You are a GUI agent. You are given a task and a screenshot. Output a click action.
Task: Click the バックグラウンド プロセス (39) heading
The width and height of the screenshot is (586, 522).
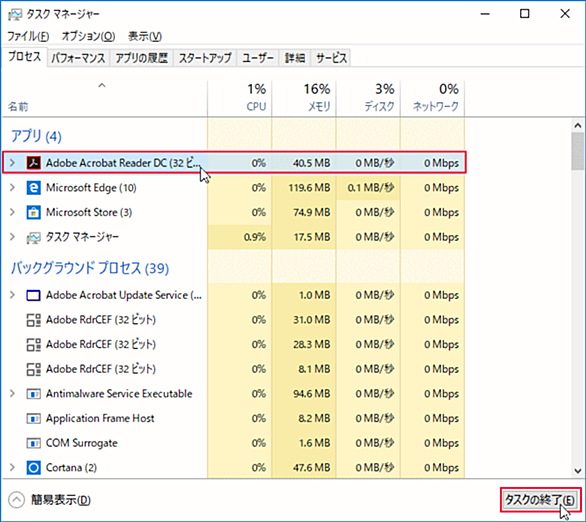90,268
